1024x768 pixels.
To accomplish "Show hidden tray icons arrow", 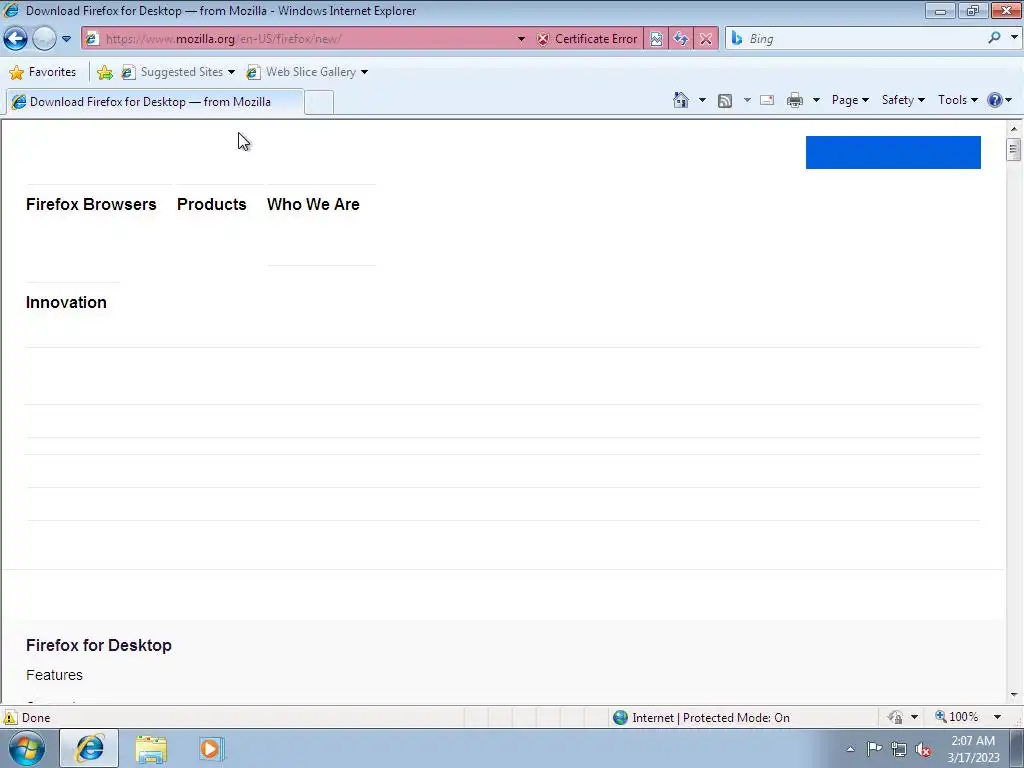I will click(850, 749).
